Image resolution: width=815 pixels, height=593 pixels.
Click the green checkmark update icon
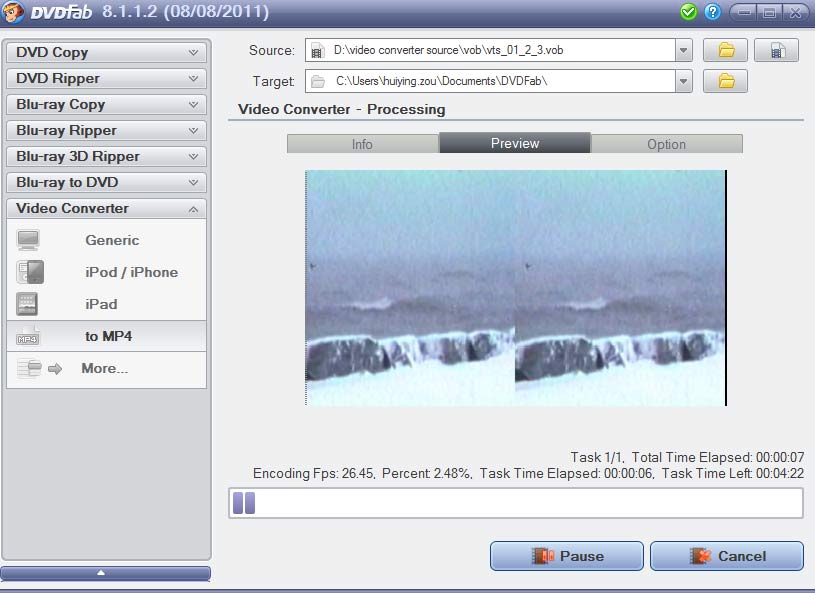point(688,11)
